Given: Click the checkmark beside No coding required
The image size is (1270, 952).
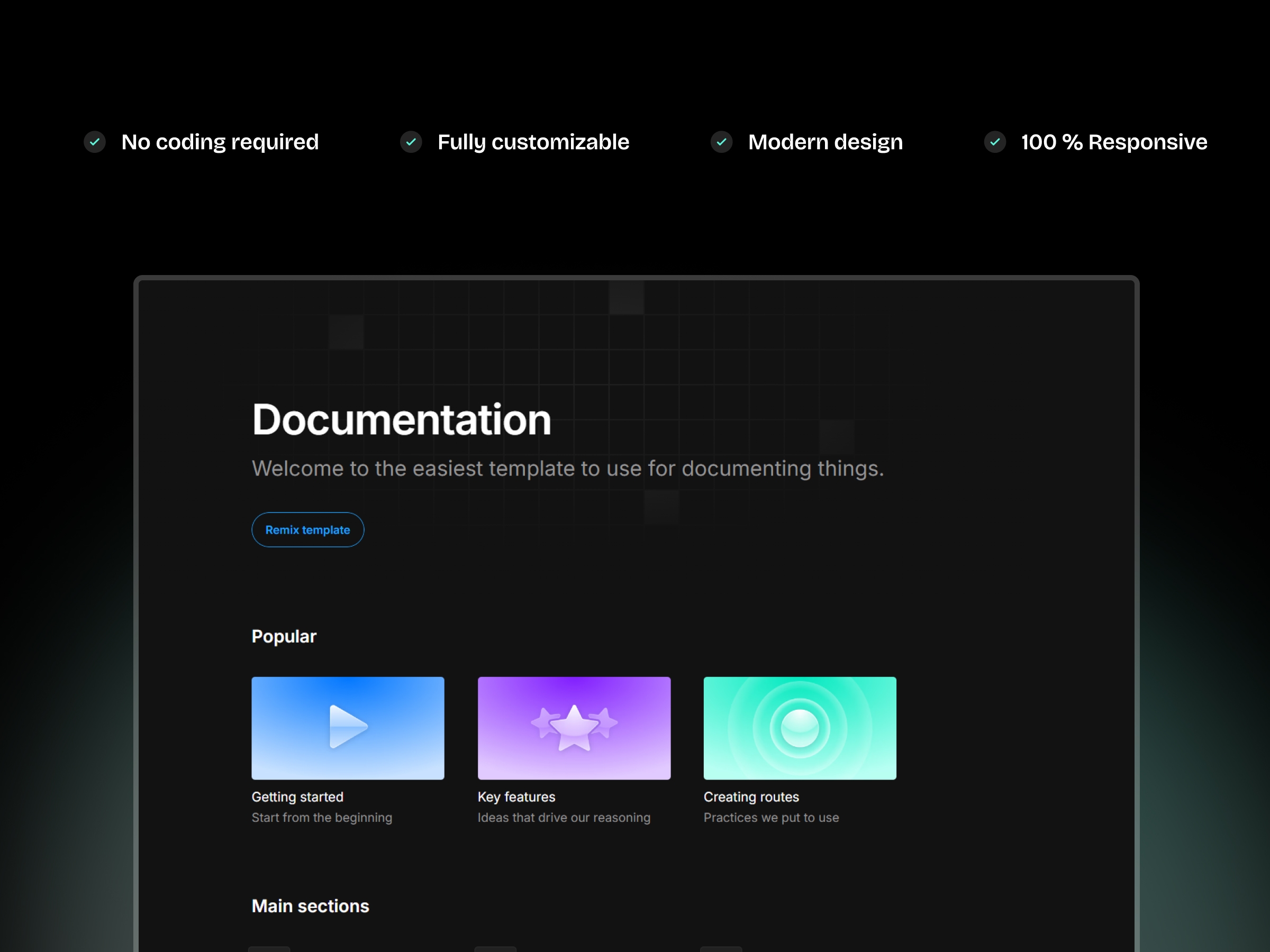Looking at the screenshot, I should 95,142.
